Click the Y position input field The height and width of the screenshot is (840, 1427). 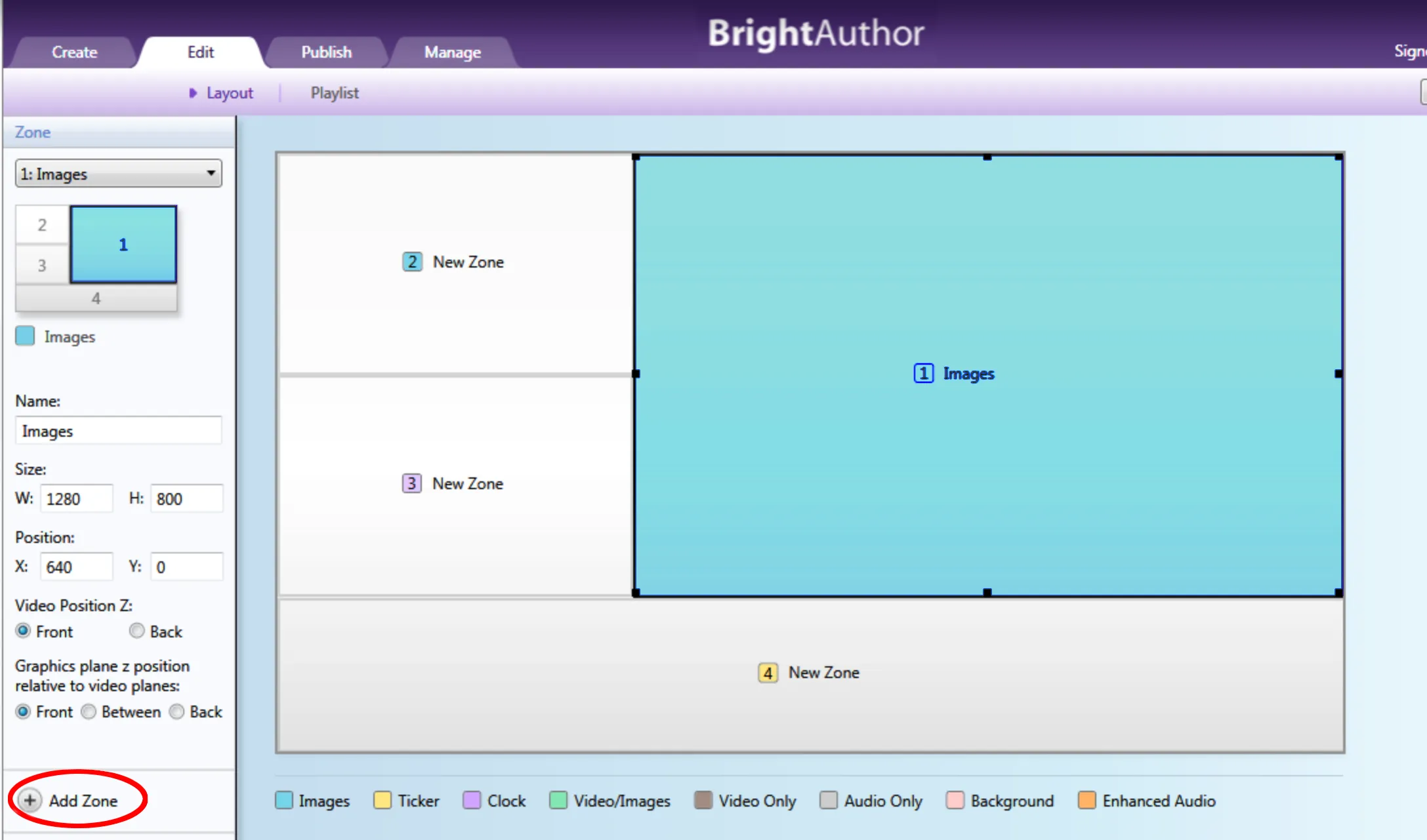(x=187, y=567)
